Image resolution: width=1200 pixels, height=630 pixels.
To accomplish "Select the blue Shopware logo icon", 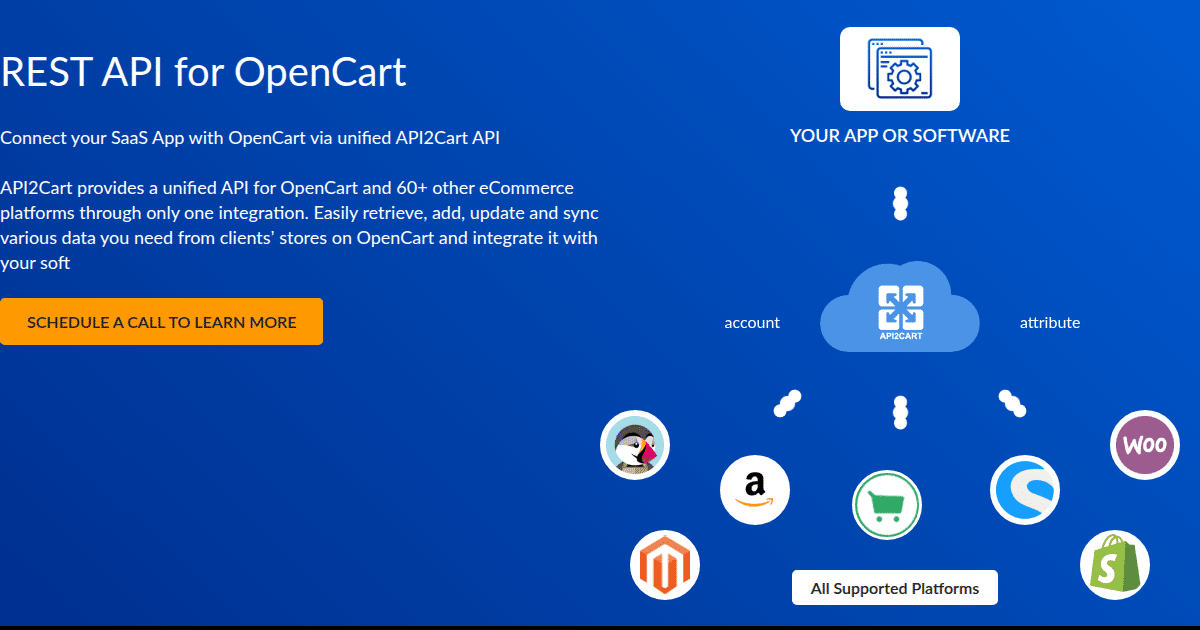I will coord(1025,490).
